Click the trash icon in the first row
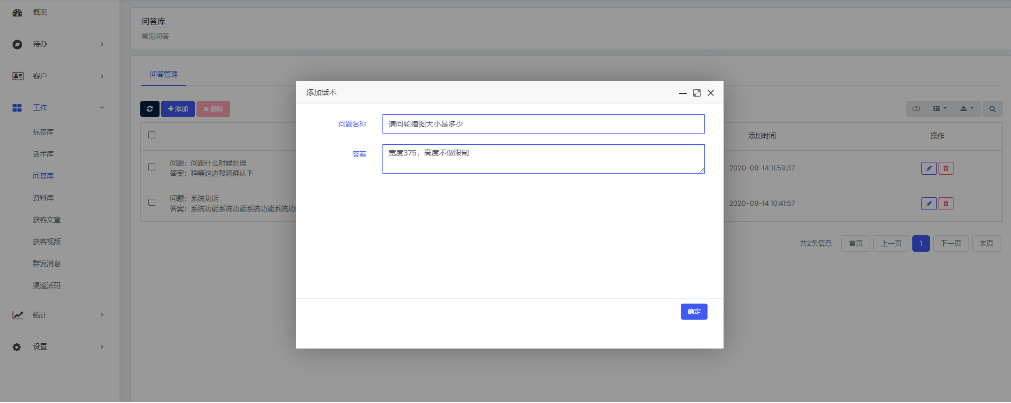Viewport: 1011px width, 403px height. [945, 168]
